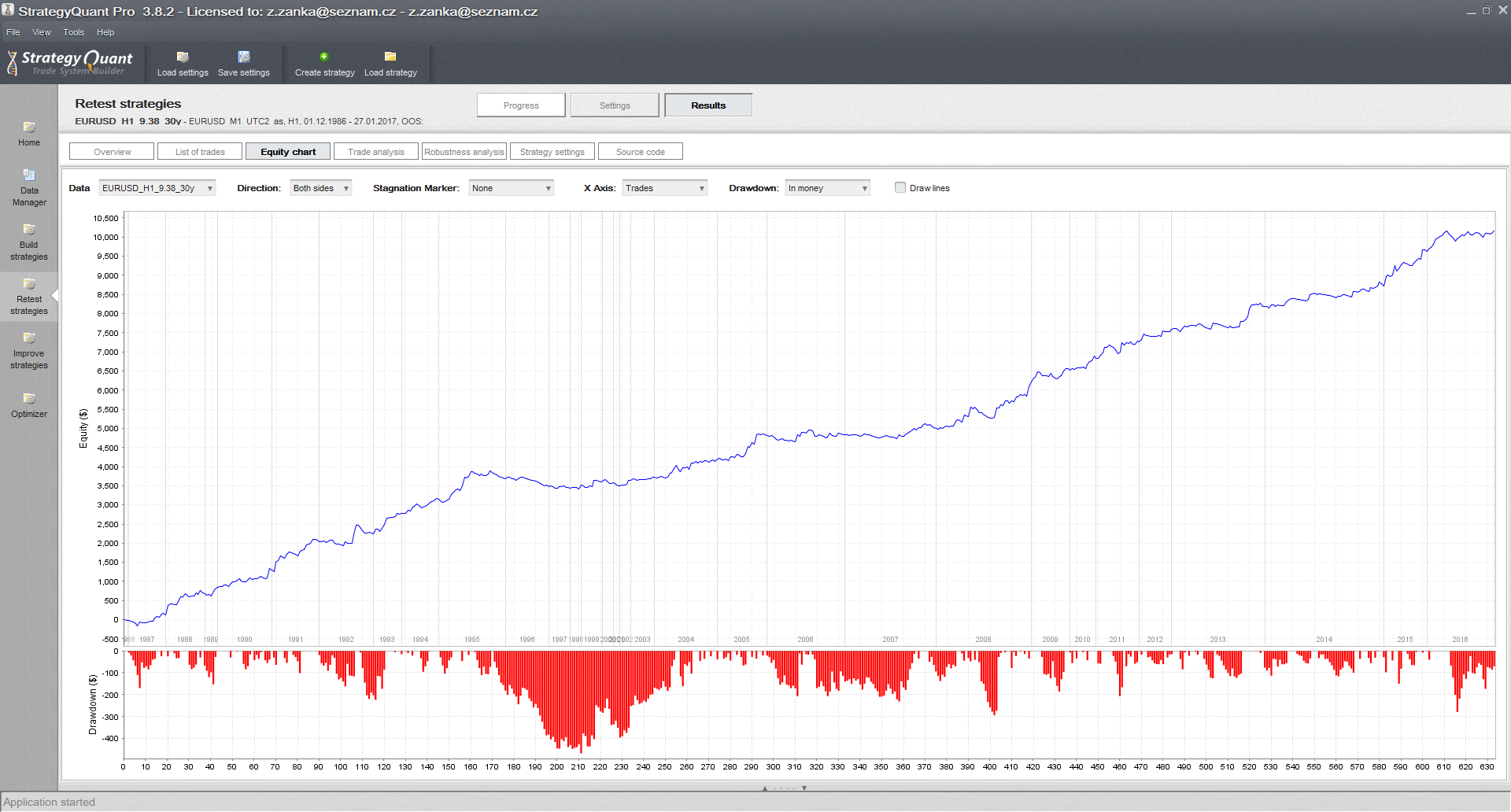Viewport: 1511px width, 812px height.
Task: Click the 2008 year marker on chart
Action: 983,640
